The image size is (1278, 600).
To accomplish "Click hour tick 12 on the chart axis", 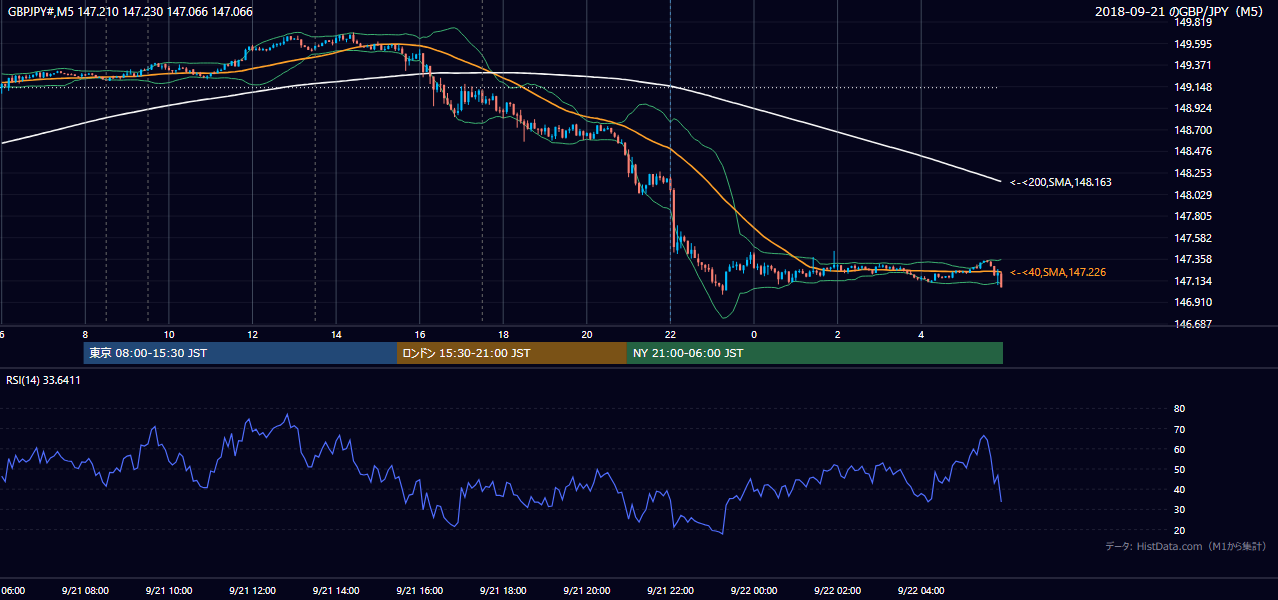I will (x=252, y=335).
